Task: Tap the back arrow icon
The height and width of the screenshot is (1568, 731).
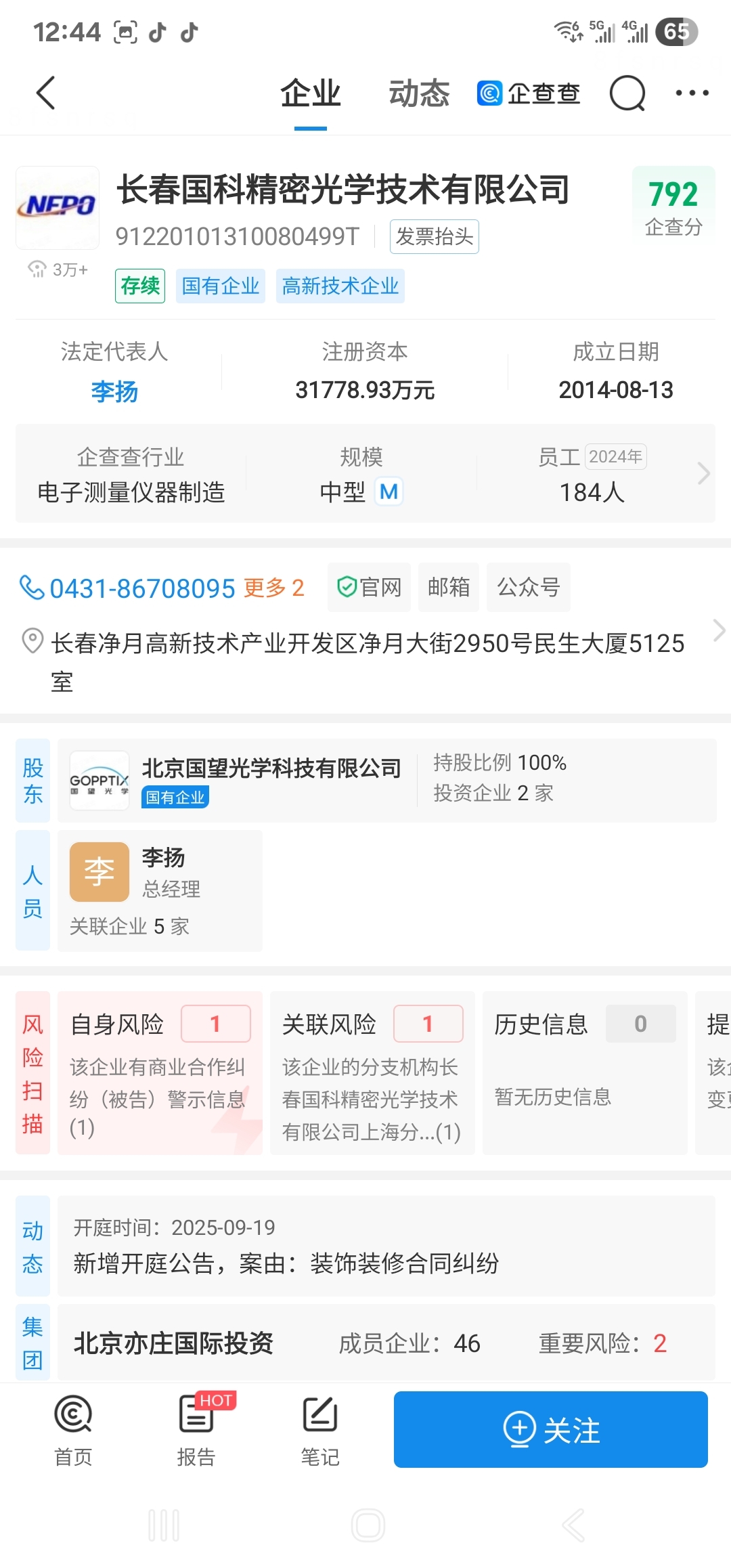Action: click(x=45, y=93)
